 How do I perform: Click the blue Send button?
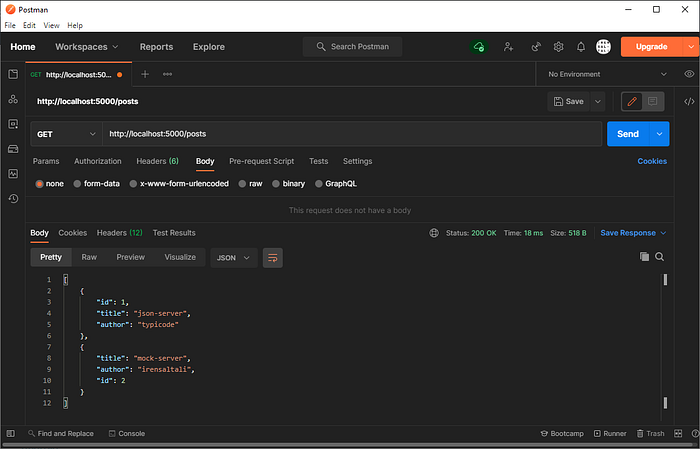click(x=628, y=134)
